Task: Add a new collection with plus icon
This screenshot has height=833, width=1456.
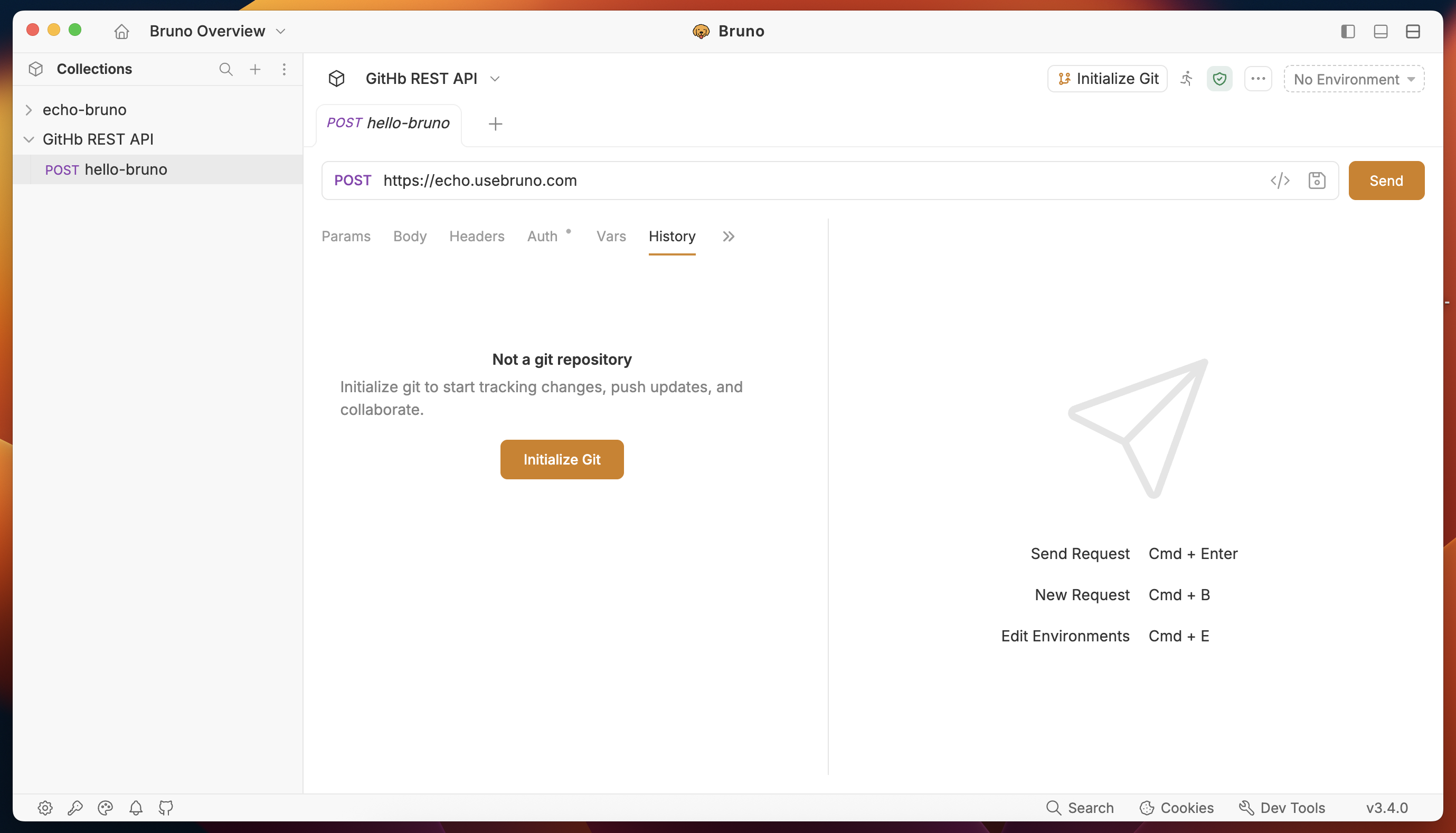Action: [x=255, y=69]
